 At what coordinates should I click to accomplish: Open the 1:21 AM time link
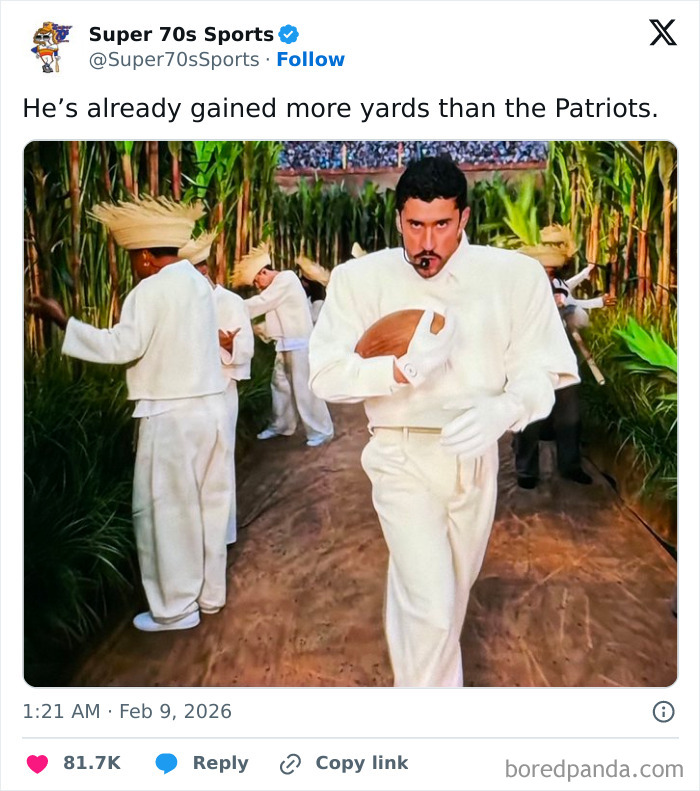(x=61, y=712)
